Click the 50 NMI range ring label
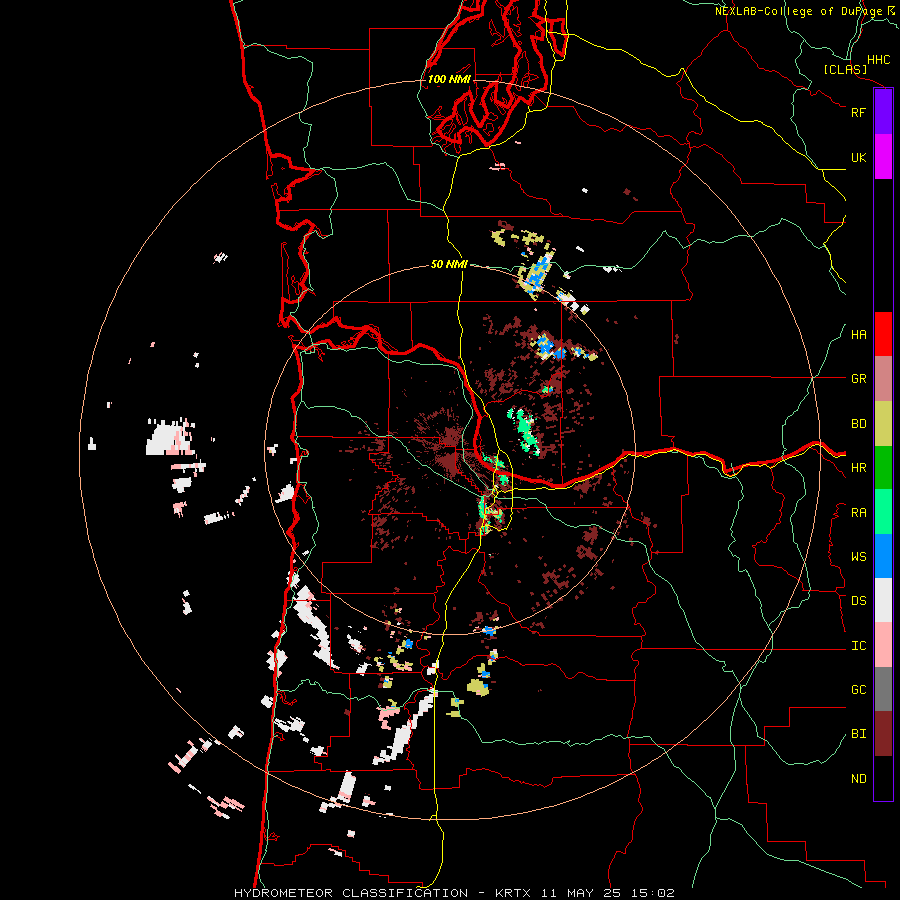Image resolution: width=900 pixels, height=900 pixels. [449, 264]
